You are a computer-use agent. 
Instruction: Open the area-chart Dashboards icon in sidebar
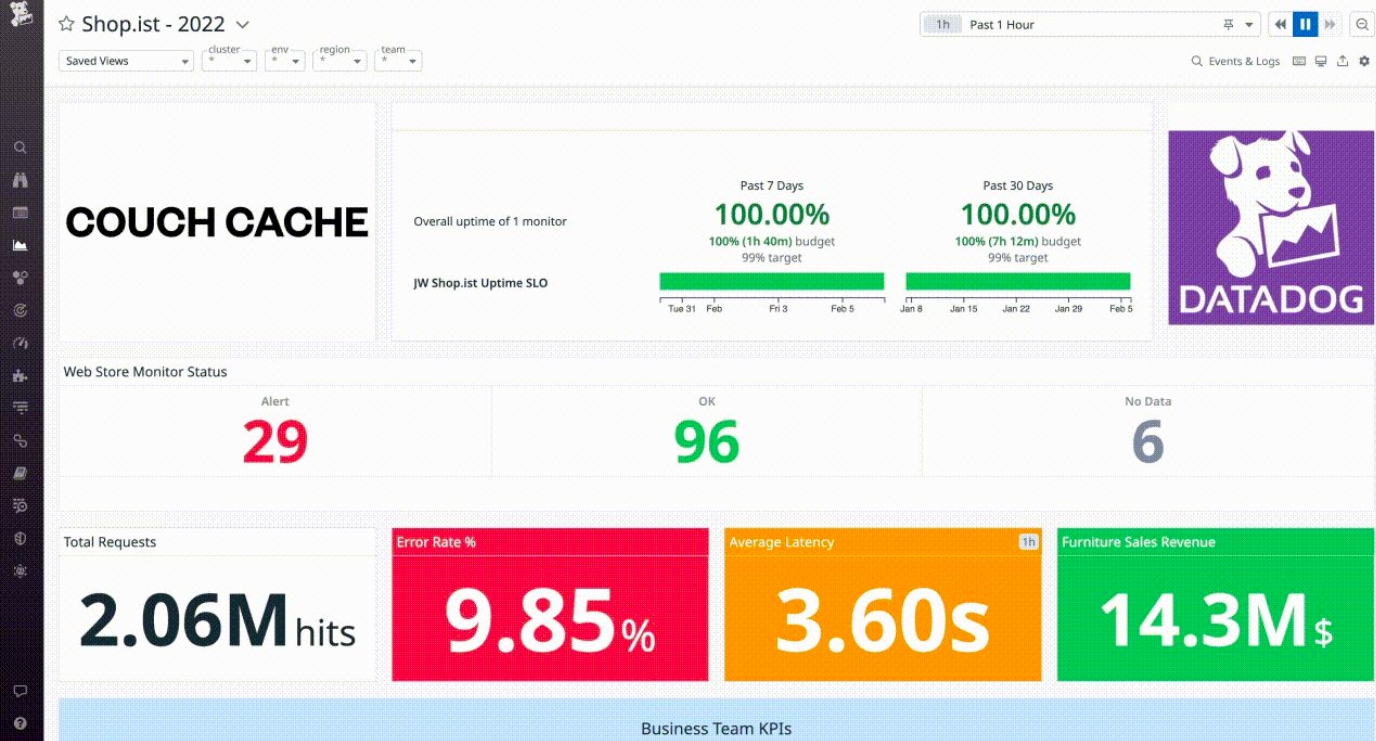(20, 245)
